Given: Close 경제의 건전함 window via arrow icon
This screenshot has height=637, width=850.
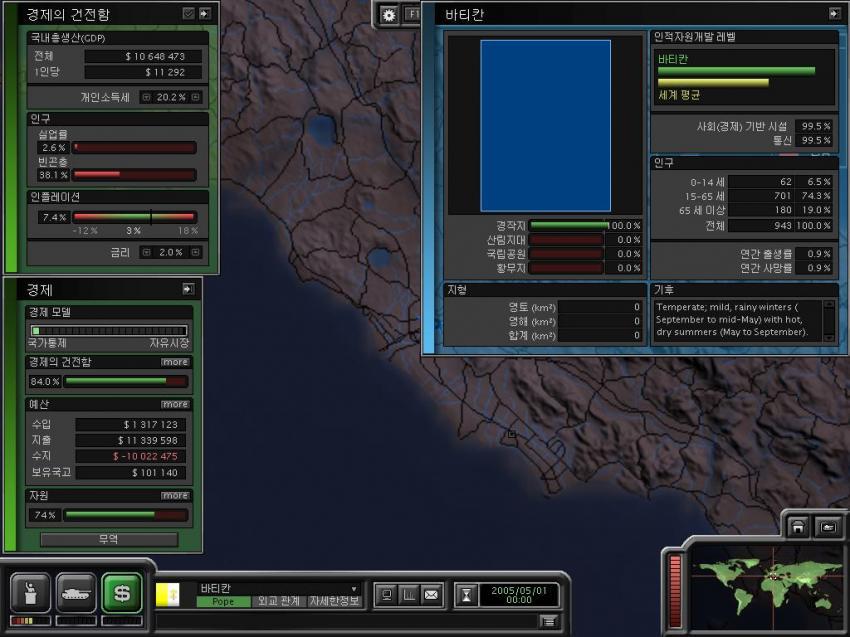Looking at the screenshot, I should click(205, 14).
